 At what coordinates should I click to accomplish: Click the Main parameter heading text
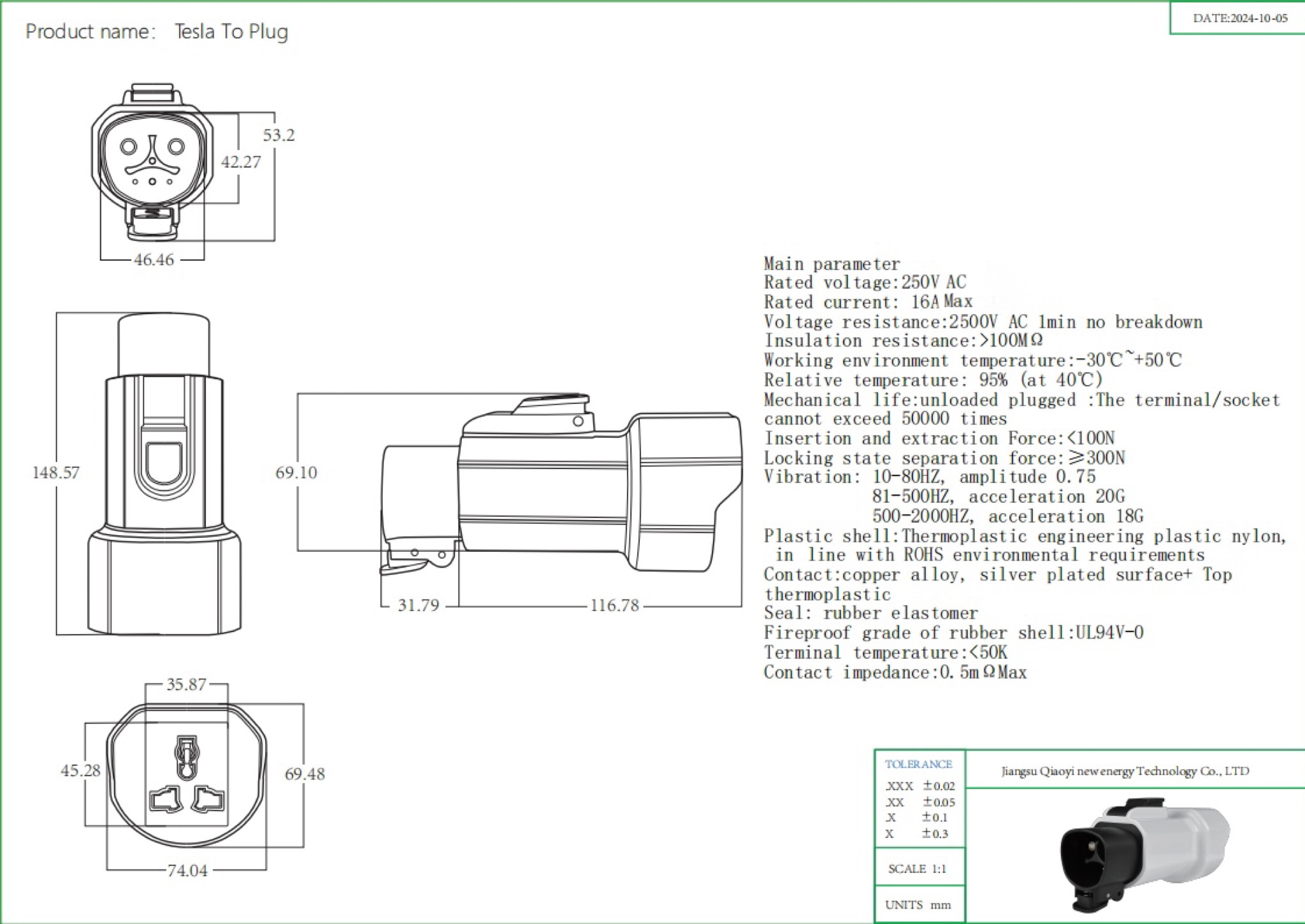pyautogui.click(x=832, y=264)
